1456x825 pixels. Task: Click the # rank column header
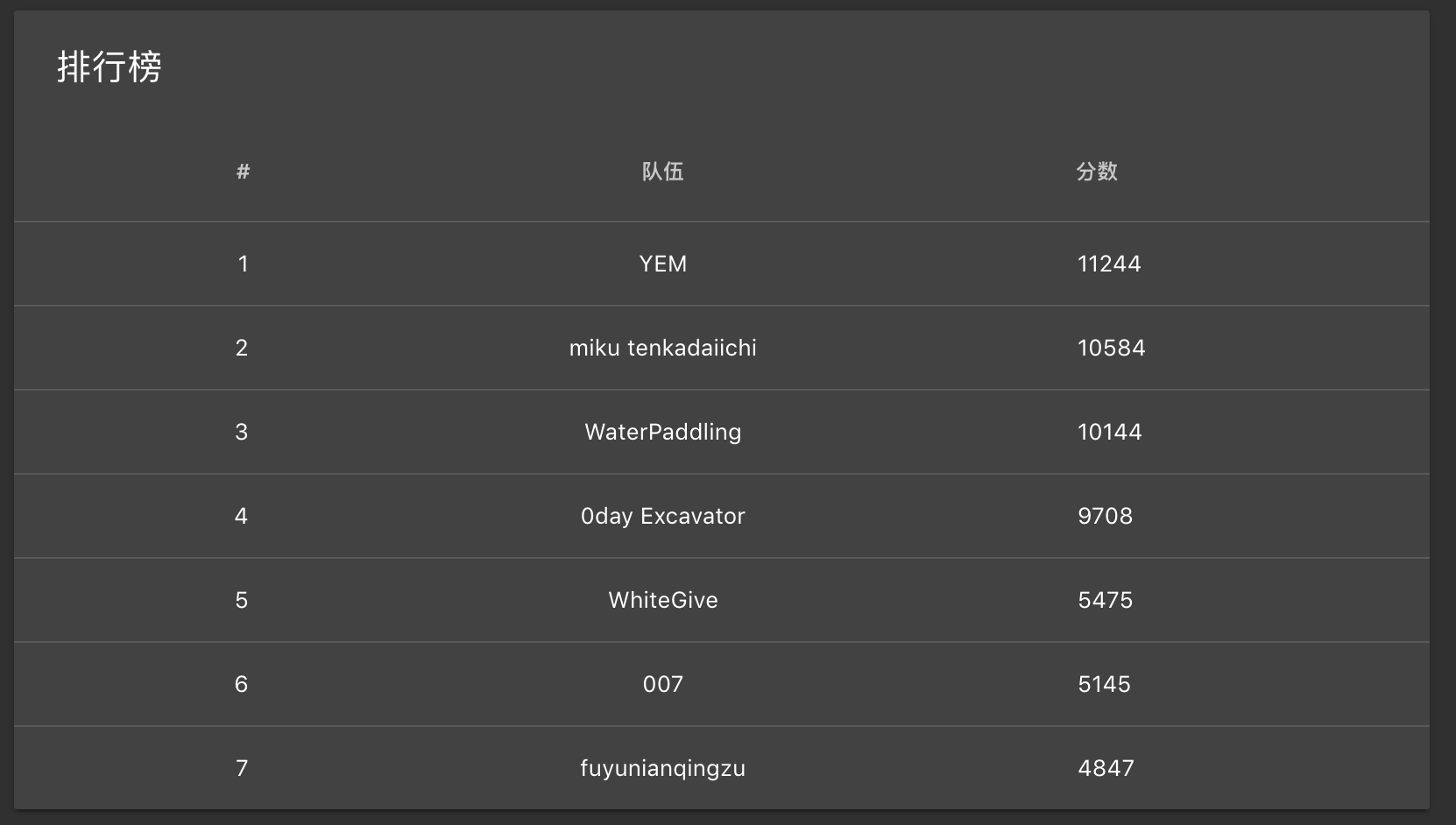pyautogui.click(x=243, y=172)
